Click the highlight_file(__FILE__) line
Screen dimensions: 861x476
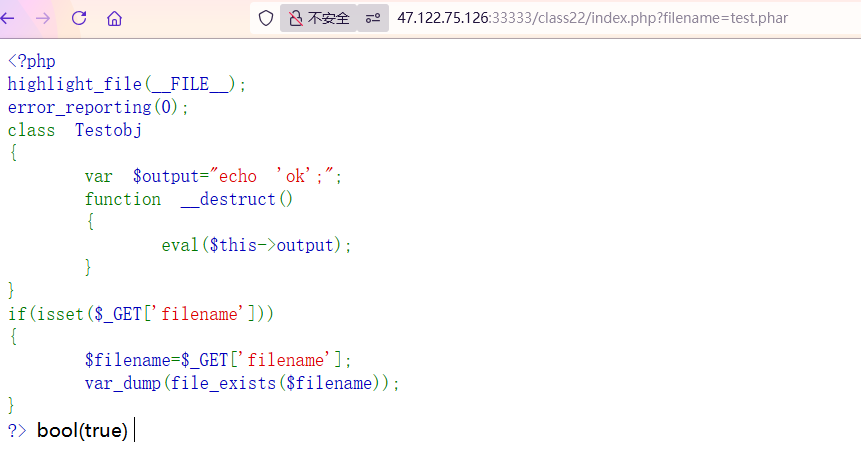click(x=126, y=84)
